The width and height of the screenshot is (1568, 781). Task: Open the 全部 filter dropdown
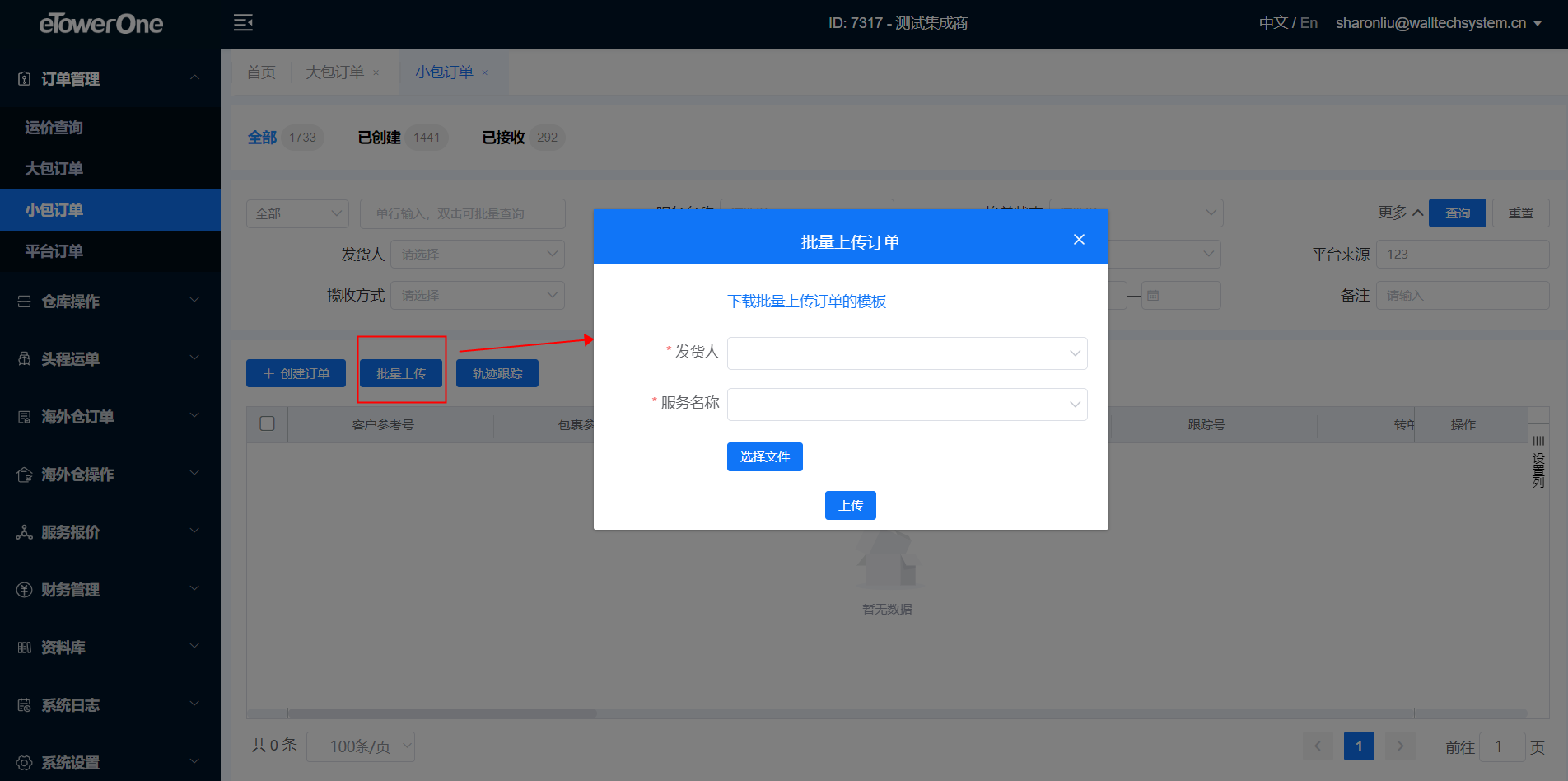point(297,213)
